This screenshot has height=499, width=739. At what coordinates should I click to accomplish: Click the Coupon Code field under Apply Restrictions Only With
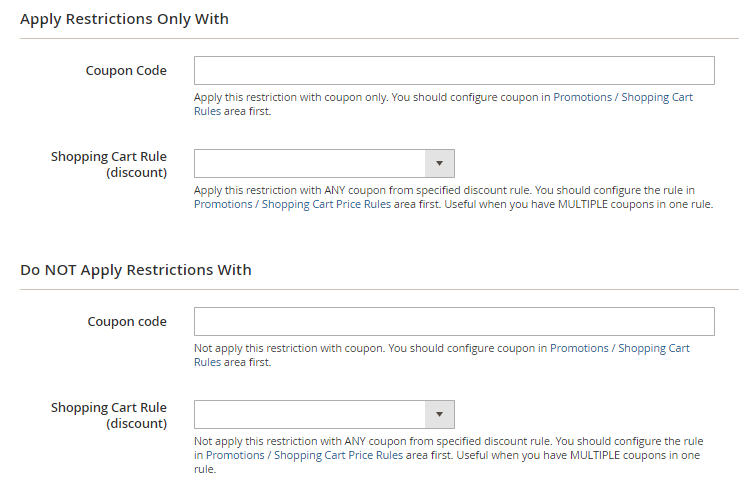(x=454, y=71)
